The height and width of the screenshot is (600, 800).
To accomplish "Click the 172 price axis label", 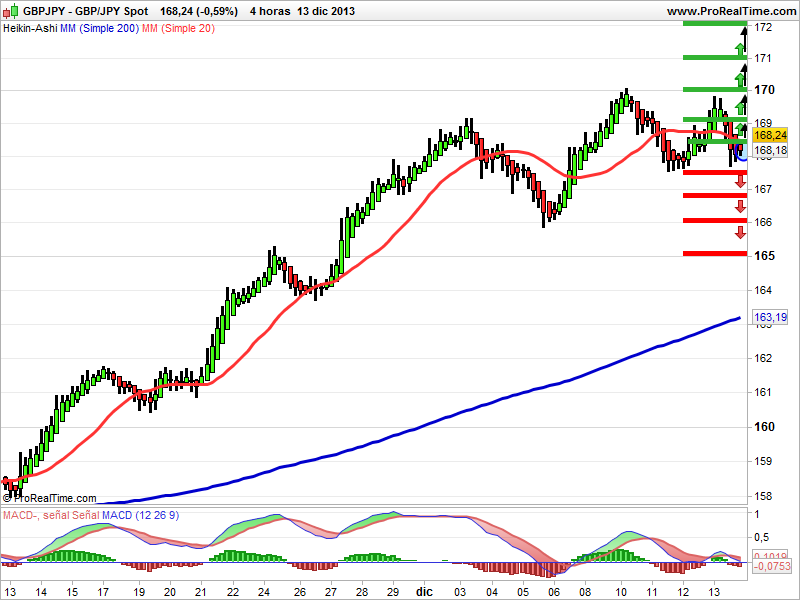I will (763, 28).
